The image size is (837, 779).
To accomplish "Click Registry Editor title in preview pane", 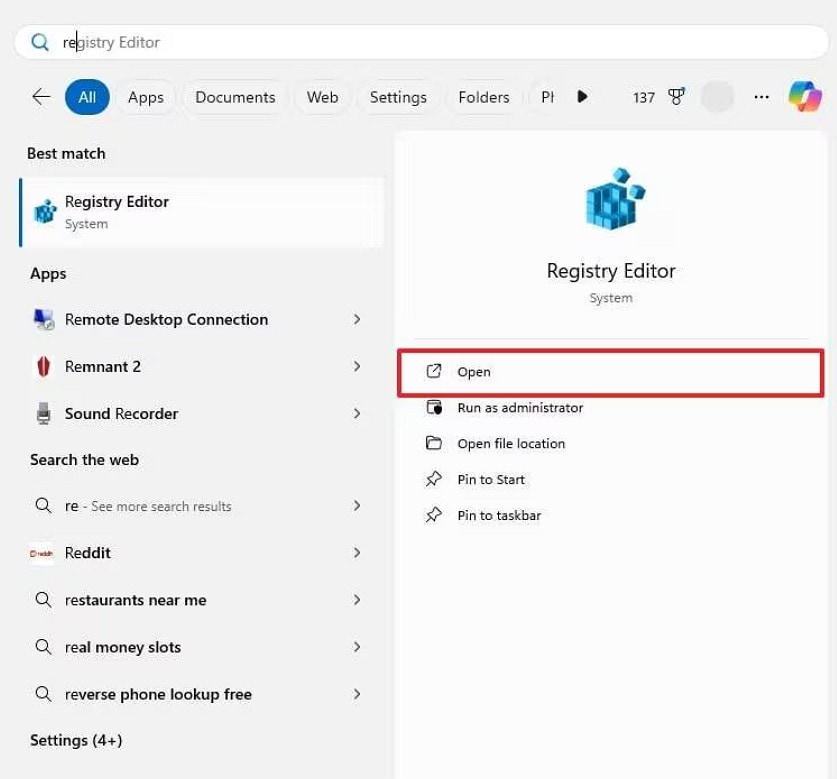I will (x=611, y=271).
